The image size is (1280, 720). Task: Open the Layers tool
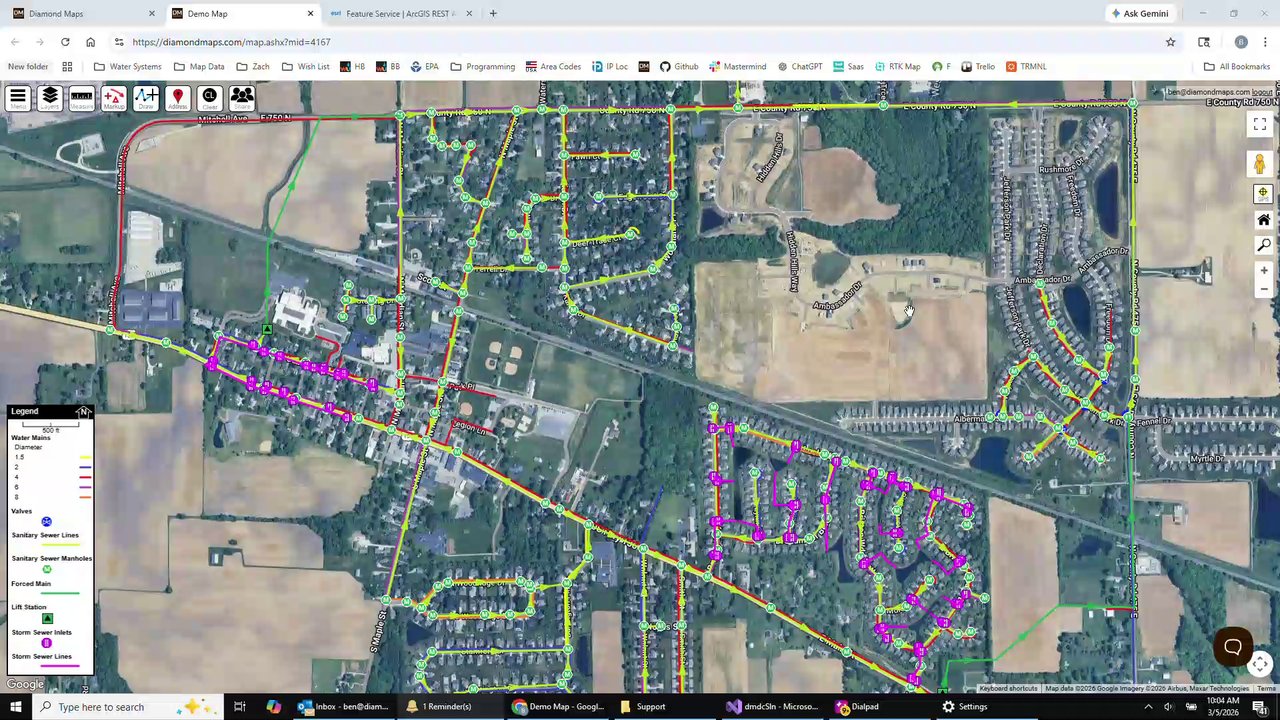pyautogui.click(x=49, y=98)
